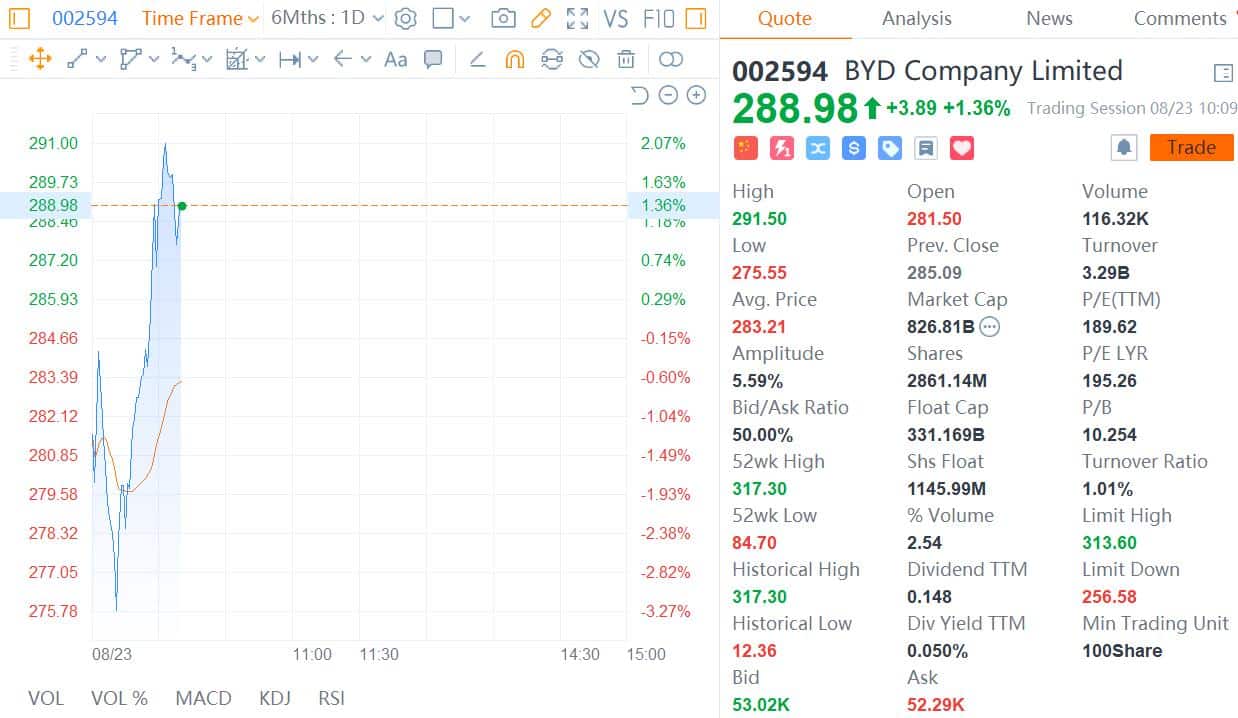
Task: Toggle hide drawings eye icon
Action: coord(589,59)
